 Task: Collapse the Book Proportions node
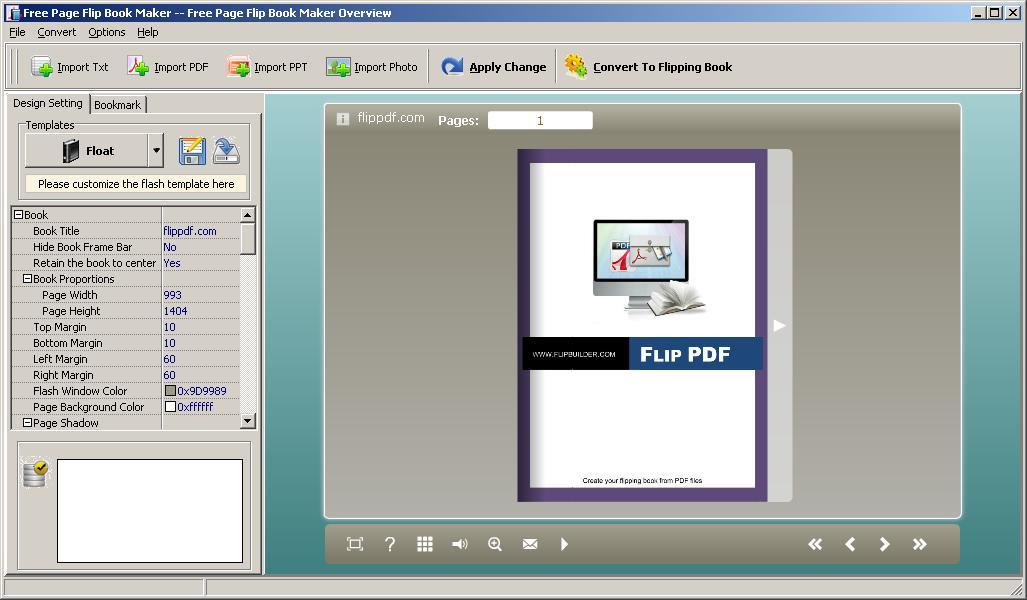[x=28, y=279]
